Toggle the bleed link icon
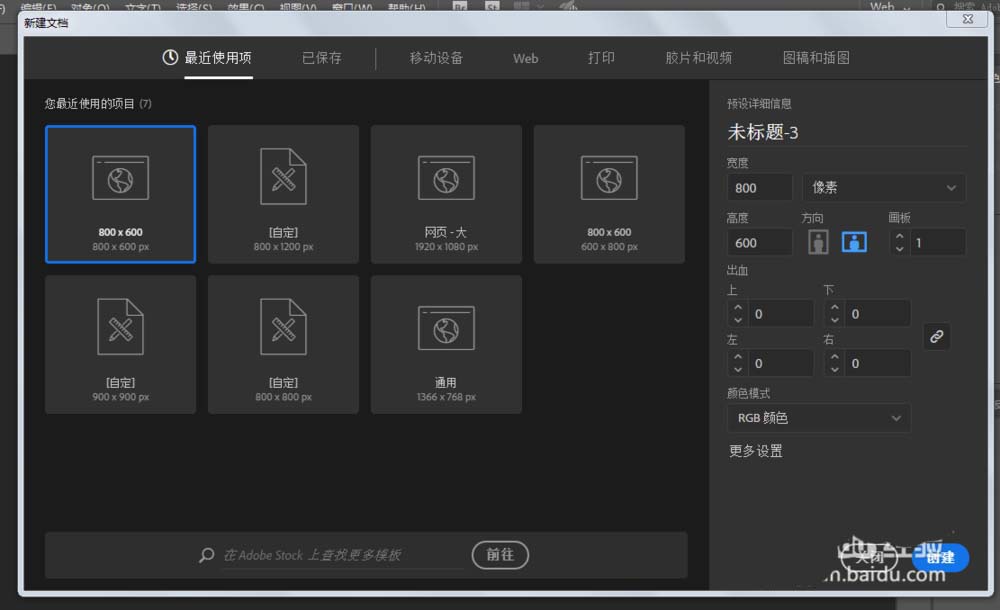This screenshot has height=610, width=1000. 936,336
